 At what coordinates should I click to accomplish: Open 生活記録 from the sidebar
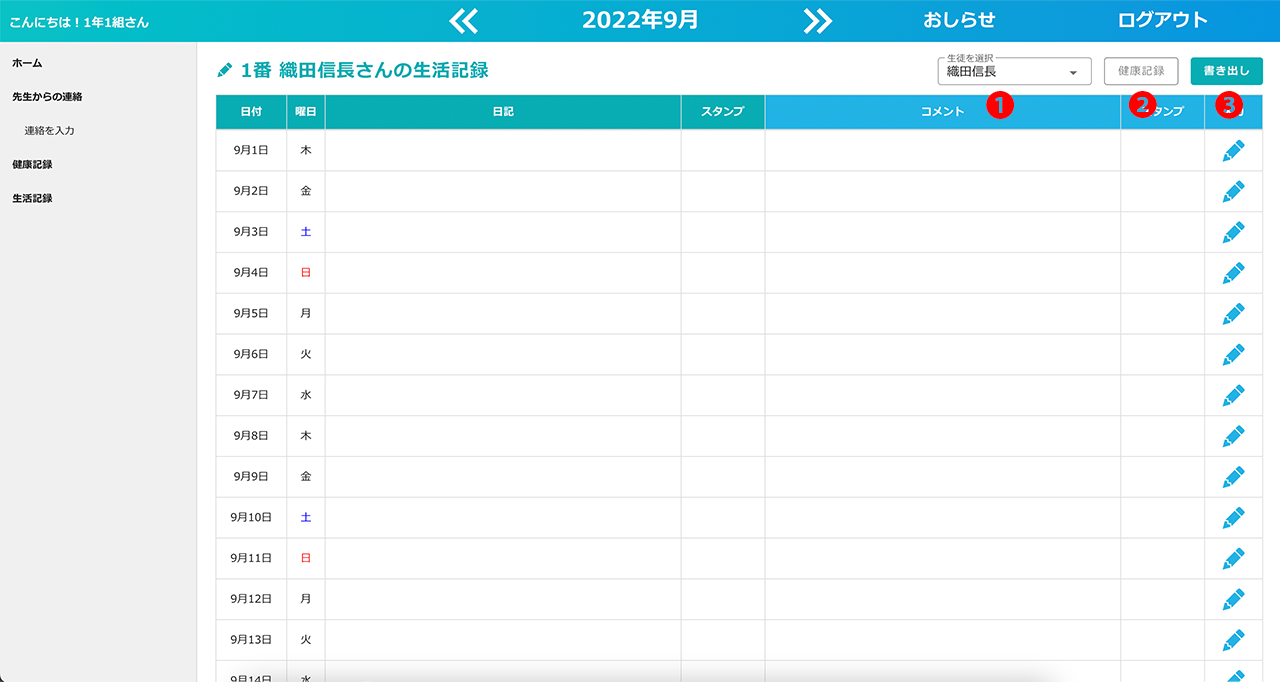click(32, 198)
